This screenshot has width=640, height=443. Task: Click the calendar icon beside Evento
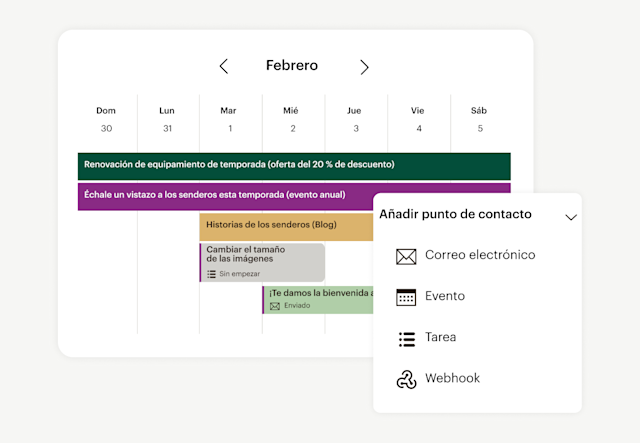pos(406,297)
